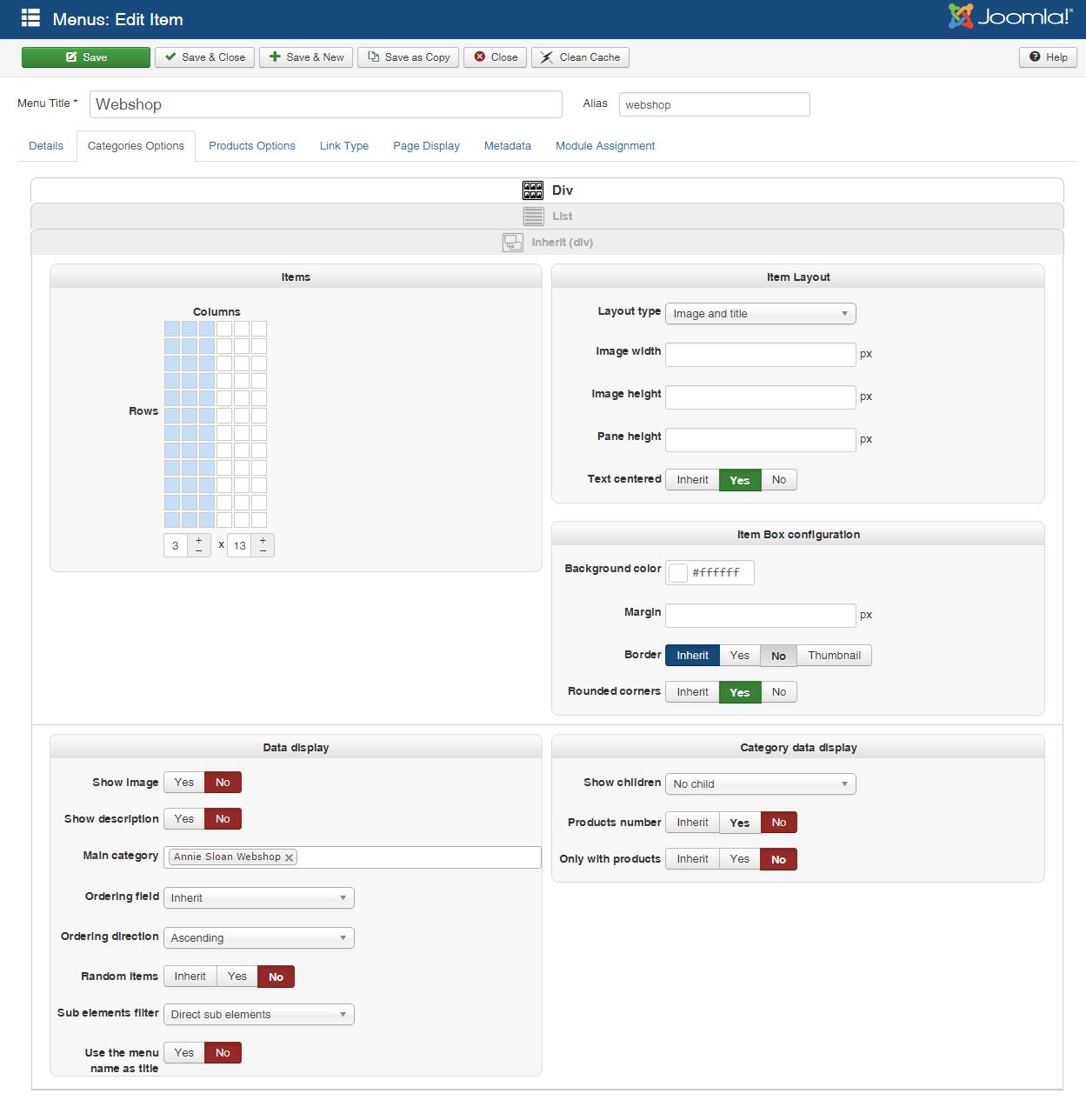Click the green Save button

coord(86,57)
